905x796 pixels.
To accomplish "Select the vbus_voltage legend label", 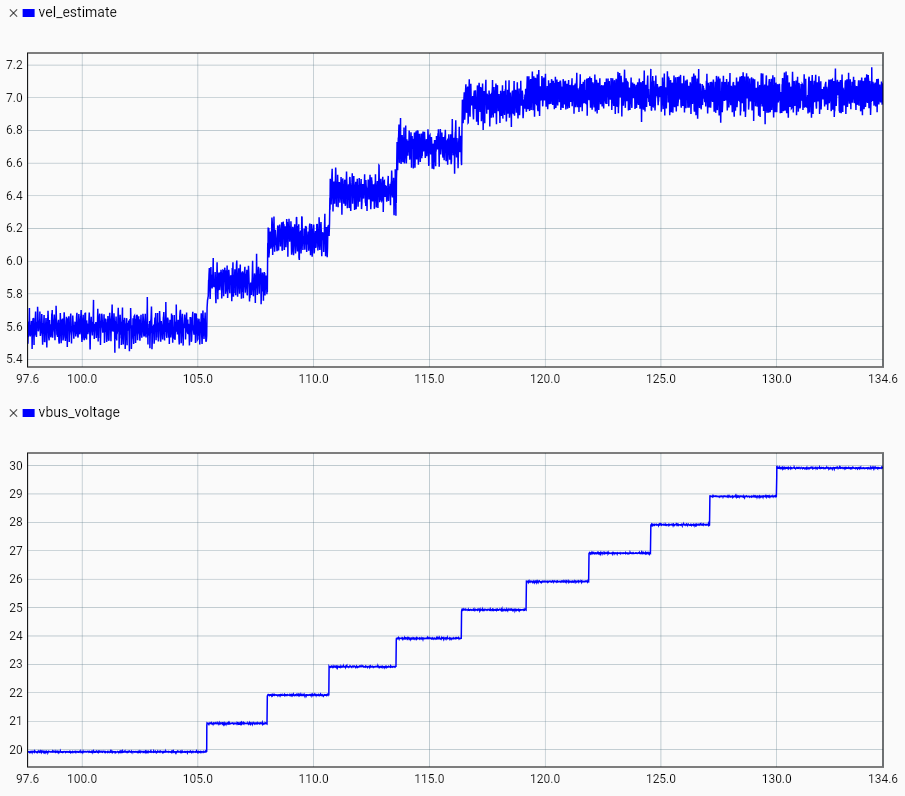I will point(79,413).
